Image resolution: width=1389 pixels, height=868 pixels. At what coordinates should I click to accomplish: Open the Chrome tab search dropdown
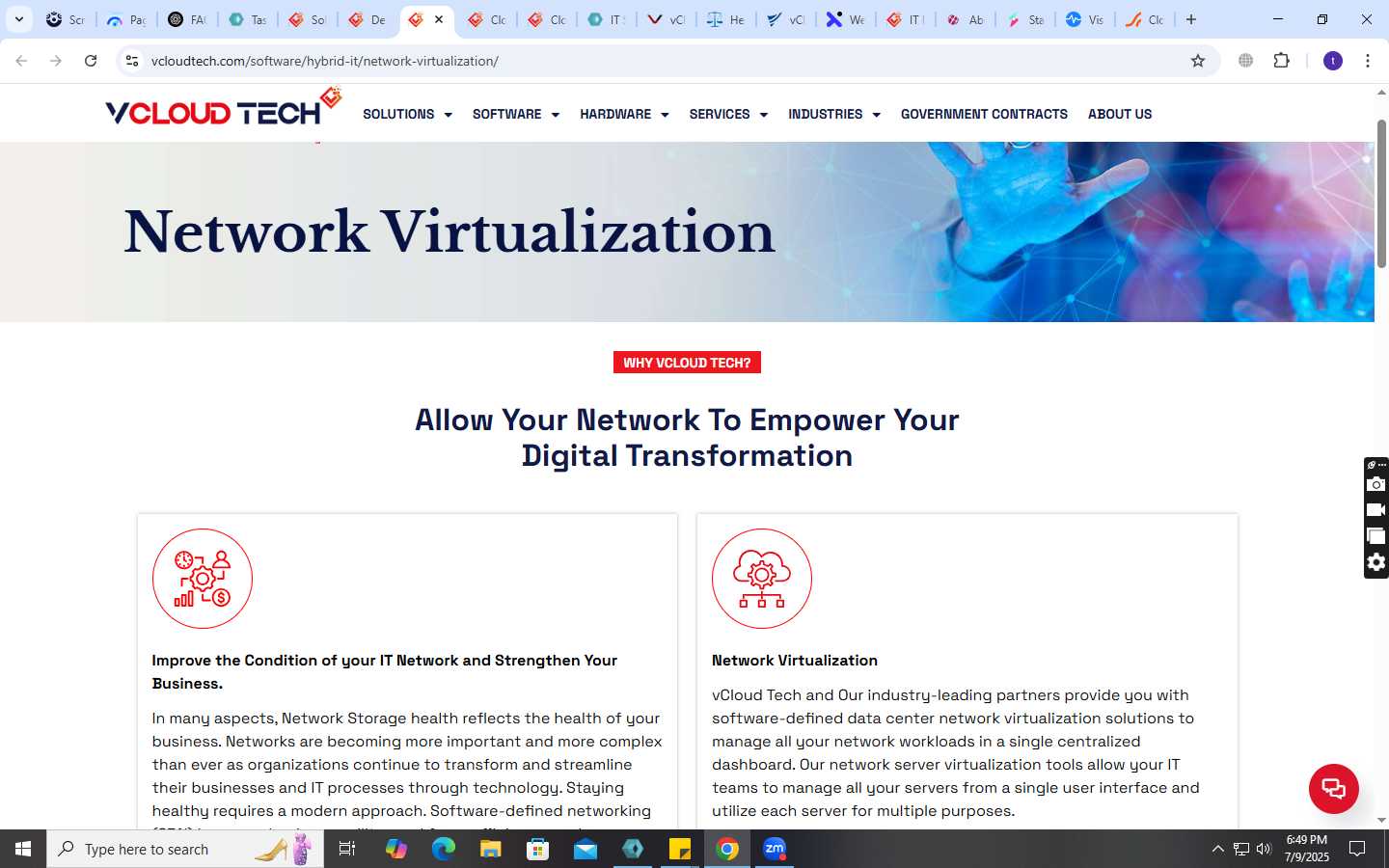click(19, 19)
